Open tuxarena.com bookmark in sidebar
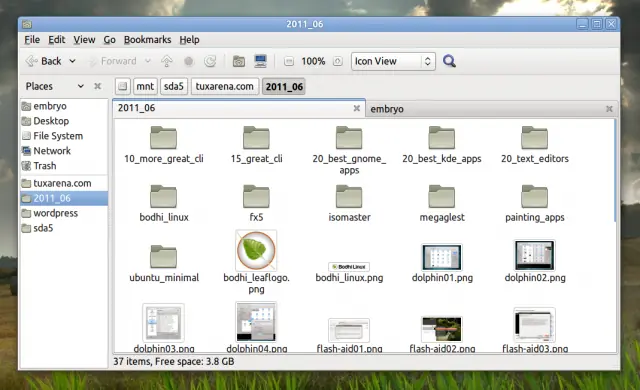This screenshot has height=390, width=640. [64, 183]
